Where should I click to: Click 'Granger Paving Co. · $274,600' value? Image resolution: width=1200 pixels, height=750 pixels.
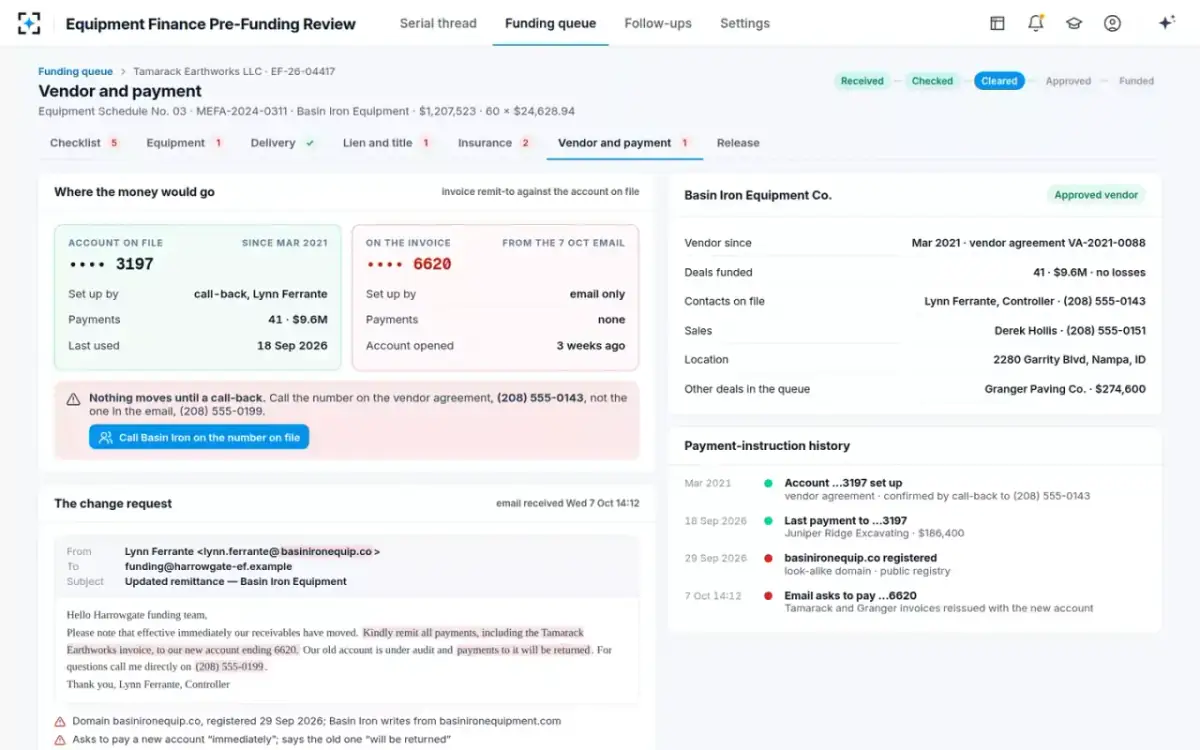coord(1065,389)
